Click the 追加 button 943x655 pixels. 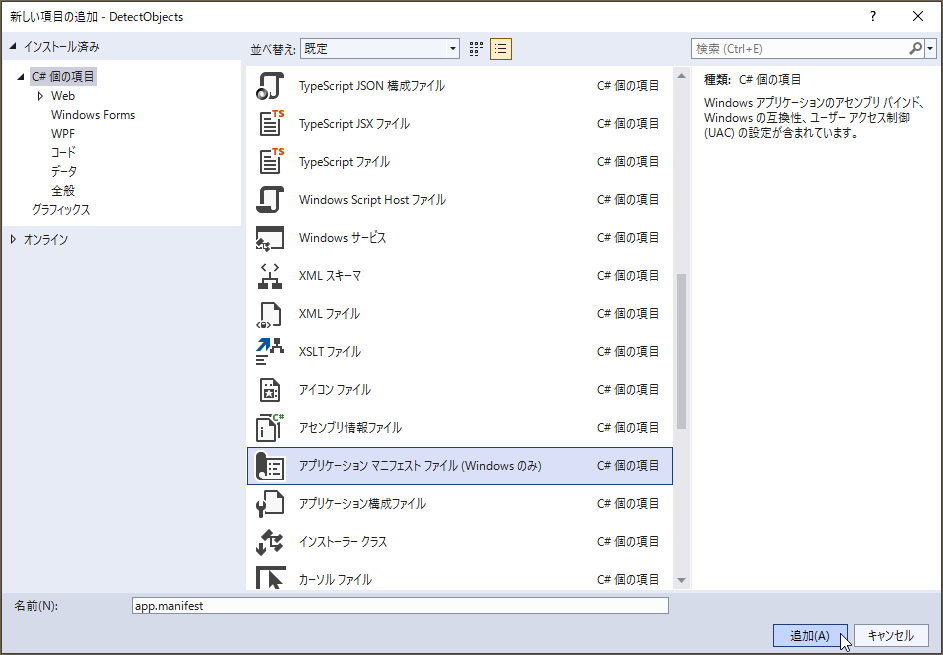pos(810,635)
